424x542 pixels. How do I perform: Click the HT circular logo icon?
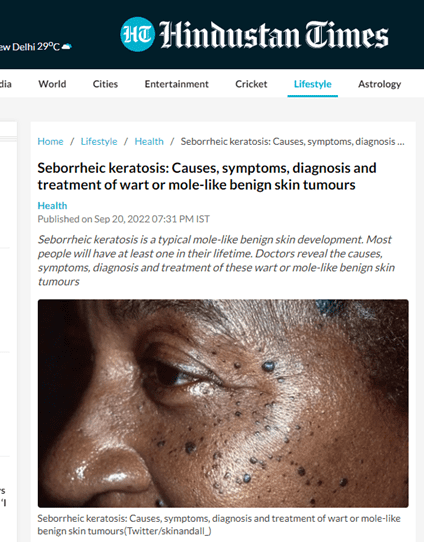[137, 34]
